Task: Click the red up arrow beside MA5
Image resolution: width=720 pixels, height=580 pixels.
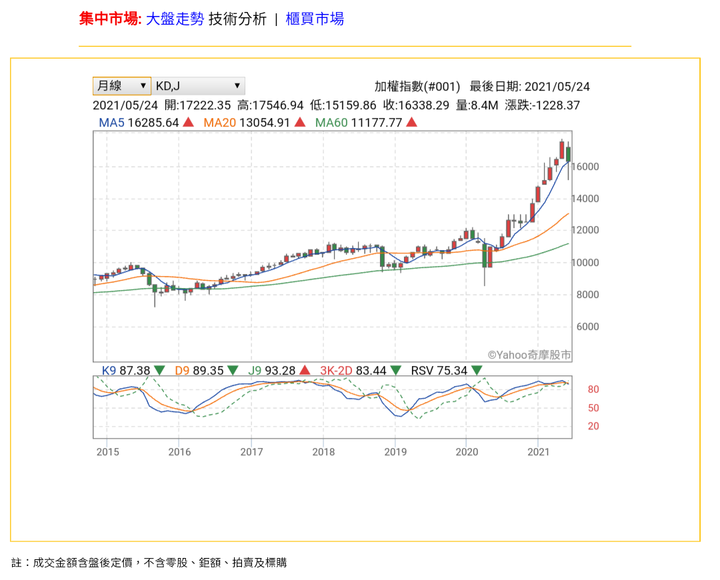Action: pyautogui.click(x=188, y=123)
